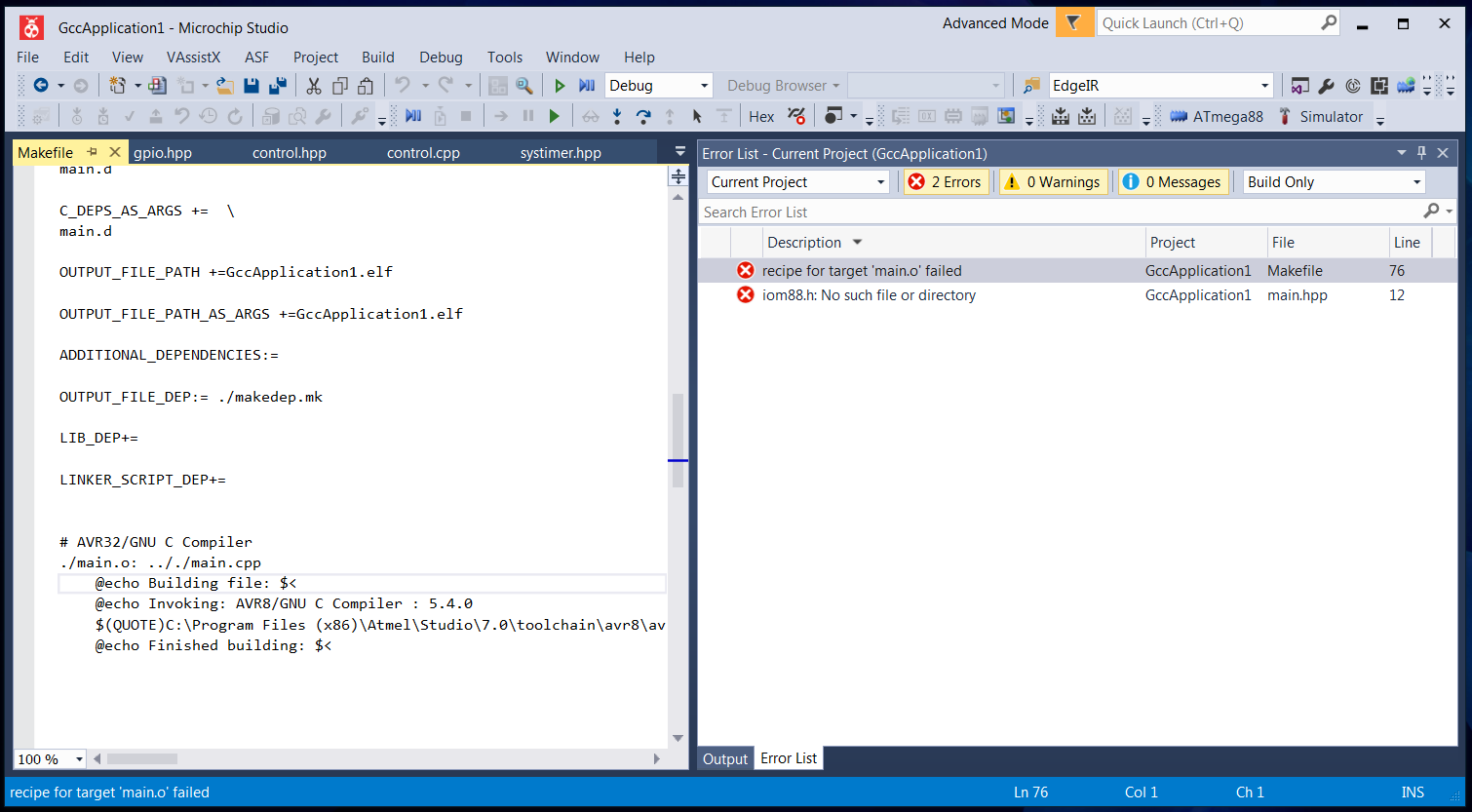The width and height of the screenshot is (1472, 812).
Task: Click the Memory image window icon
Action: click(x=1006, y=117)
